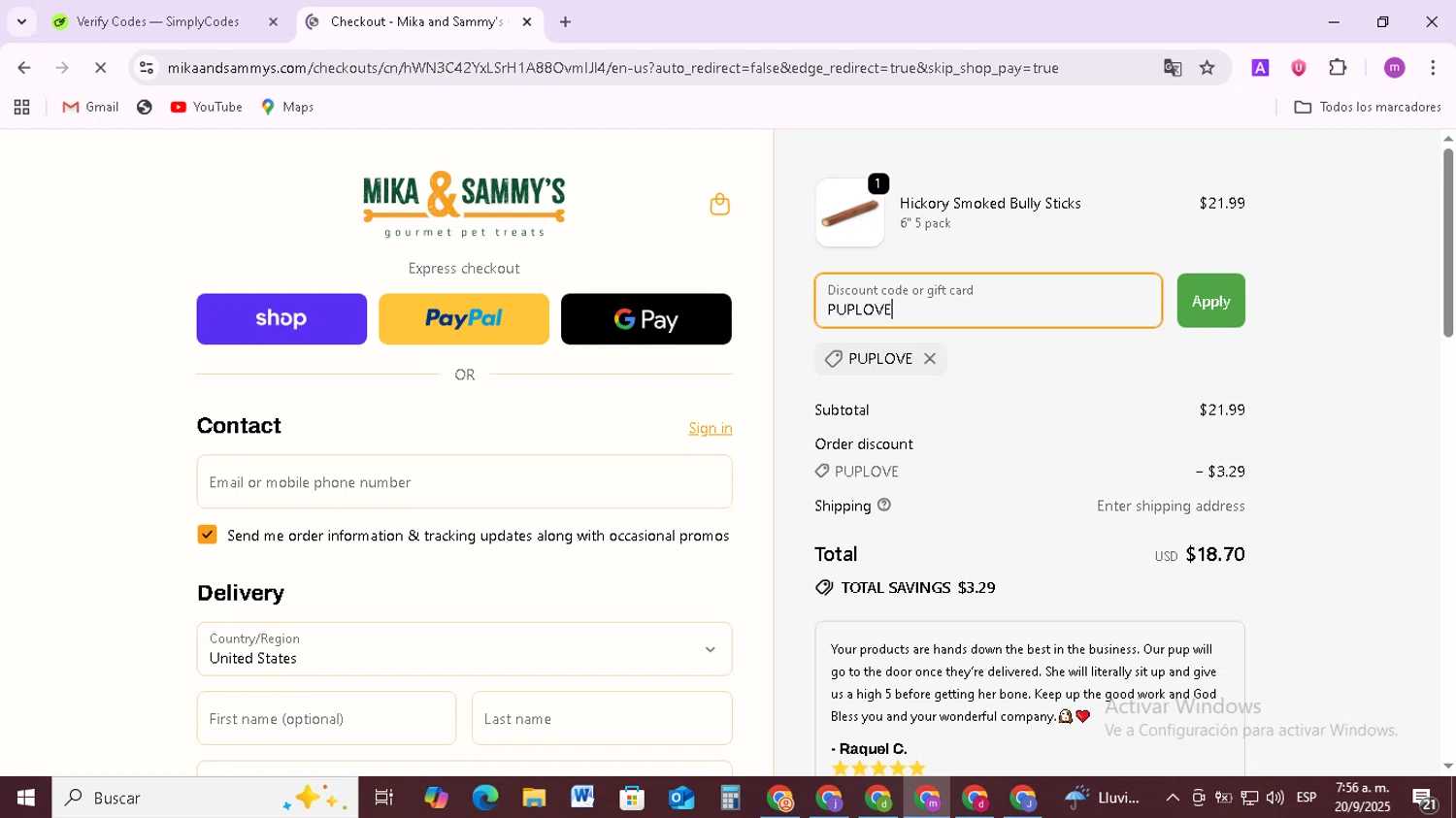Open the purple A extension icon
This screenshot has width=1456, height=818.
click(1260, 68)
